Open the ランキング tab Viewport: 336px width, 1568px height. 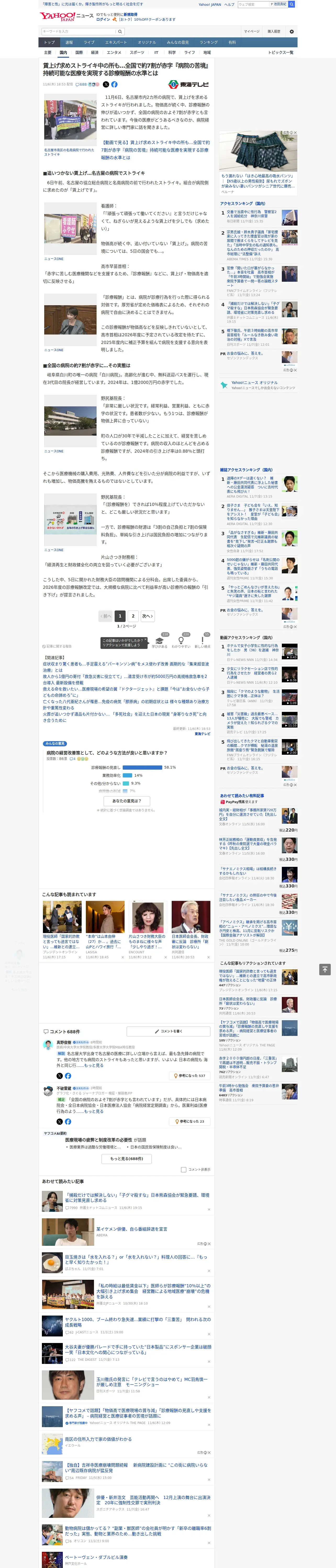209,43
